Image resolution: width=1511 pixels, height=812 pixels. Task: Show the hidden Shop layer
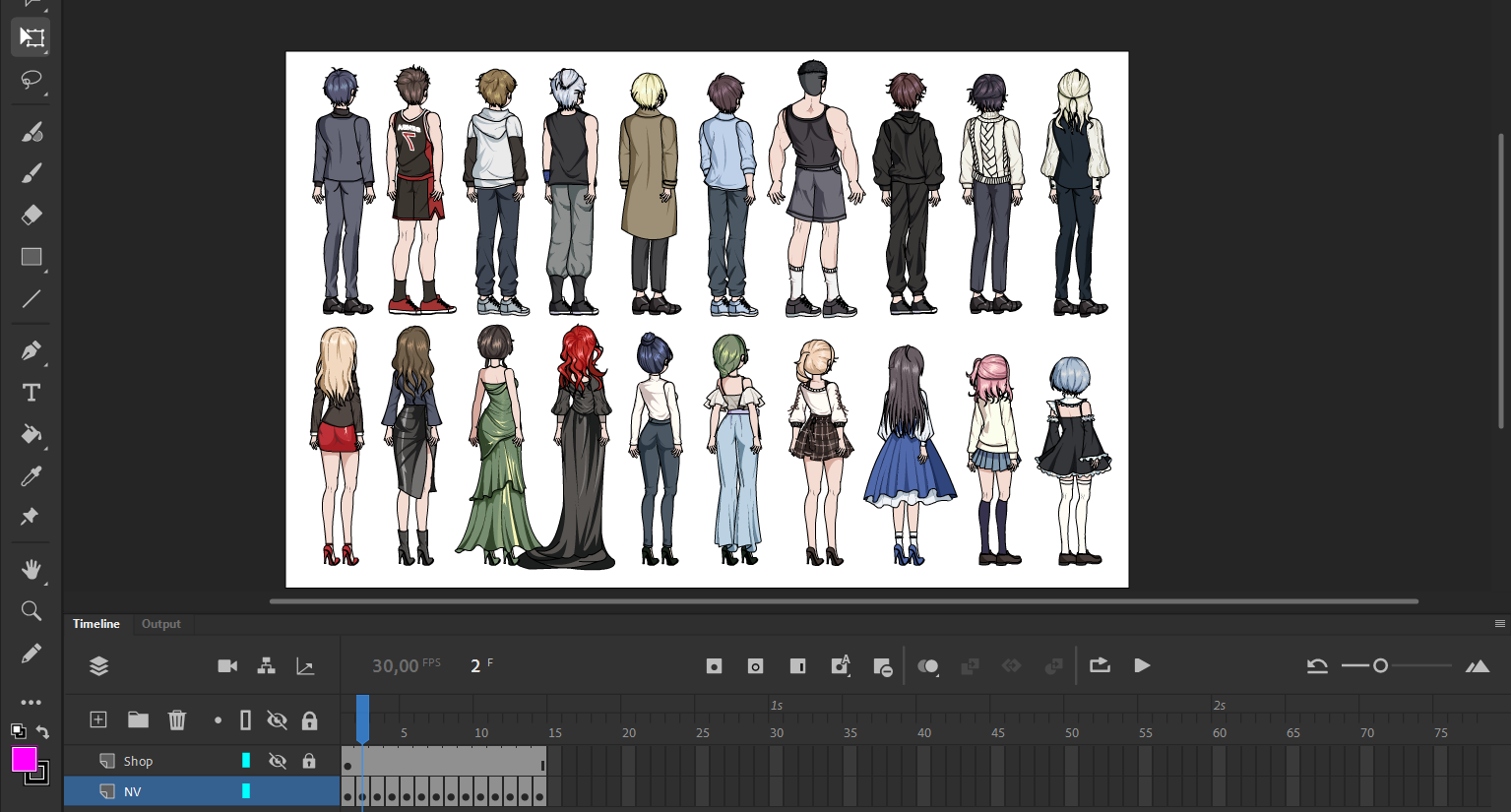(x=278, y=761)
